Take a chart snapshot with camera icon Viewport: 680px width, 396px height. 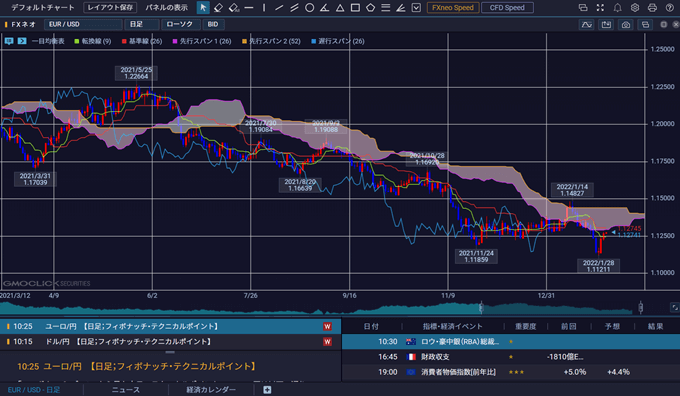coord(626,25)
